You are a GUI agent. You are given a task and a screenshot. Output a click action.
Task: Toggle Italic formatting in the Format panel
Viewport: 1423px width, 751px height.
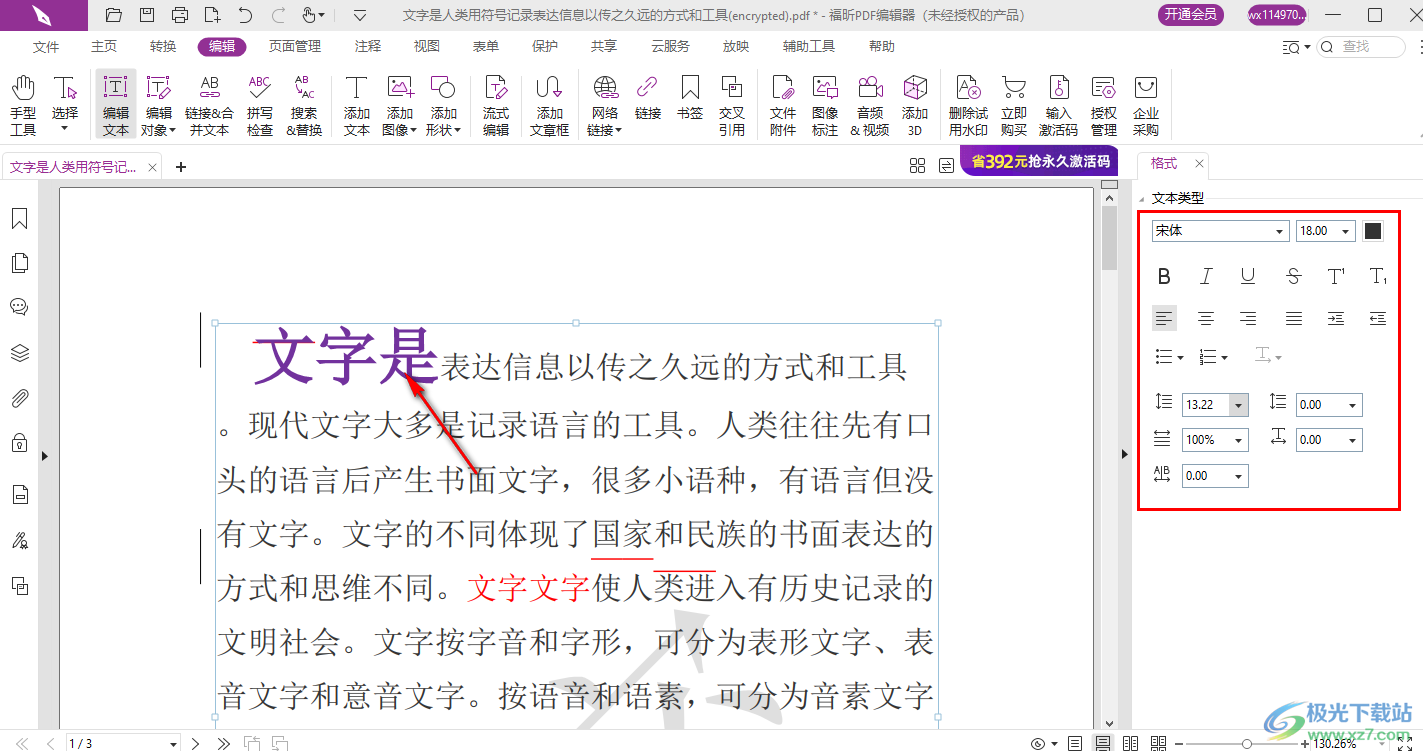click(1206, 276)
